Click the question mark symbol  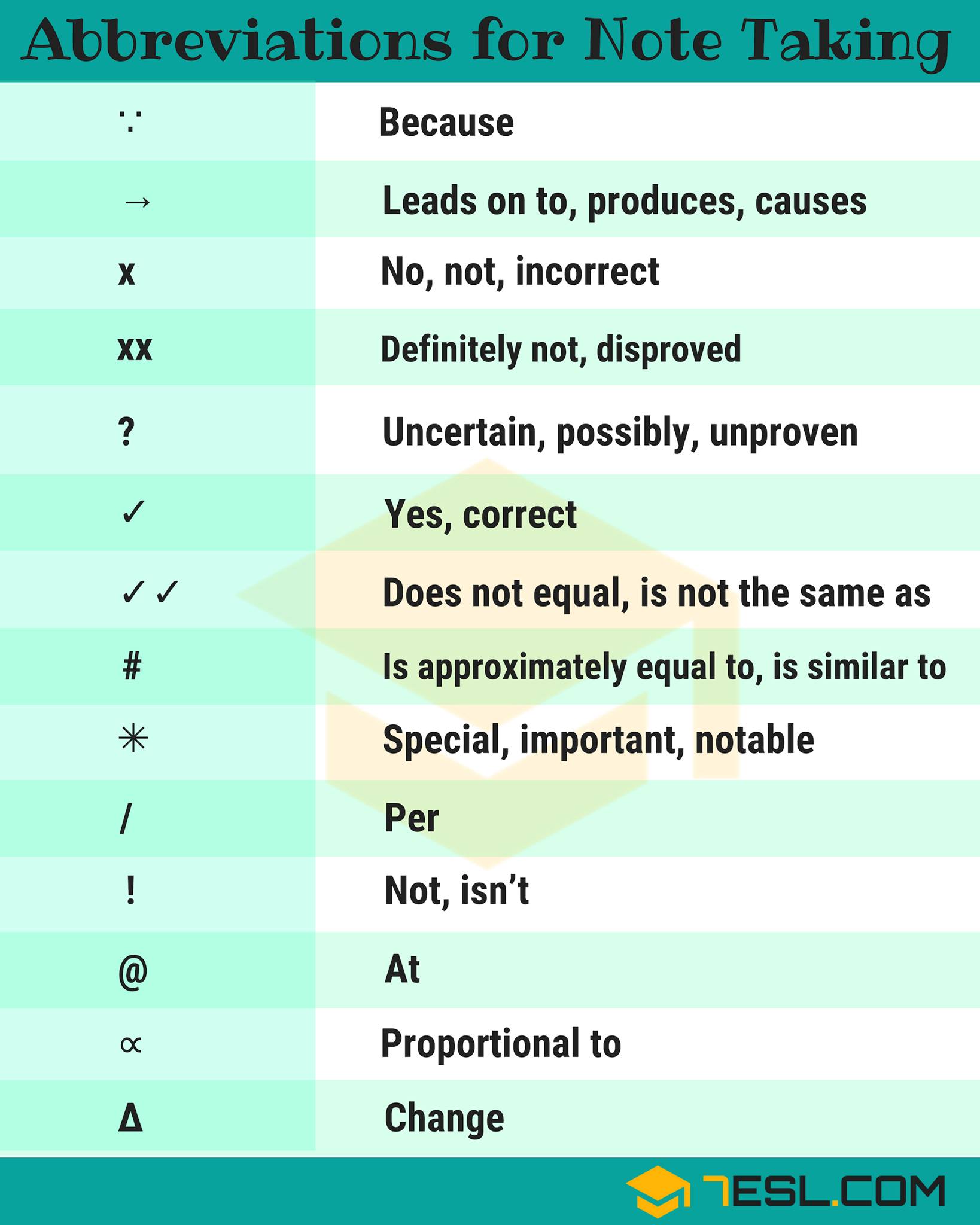(127, 431)
